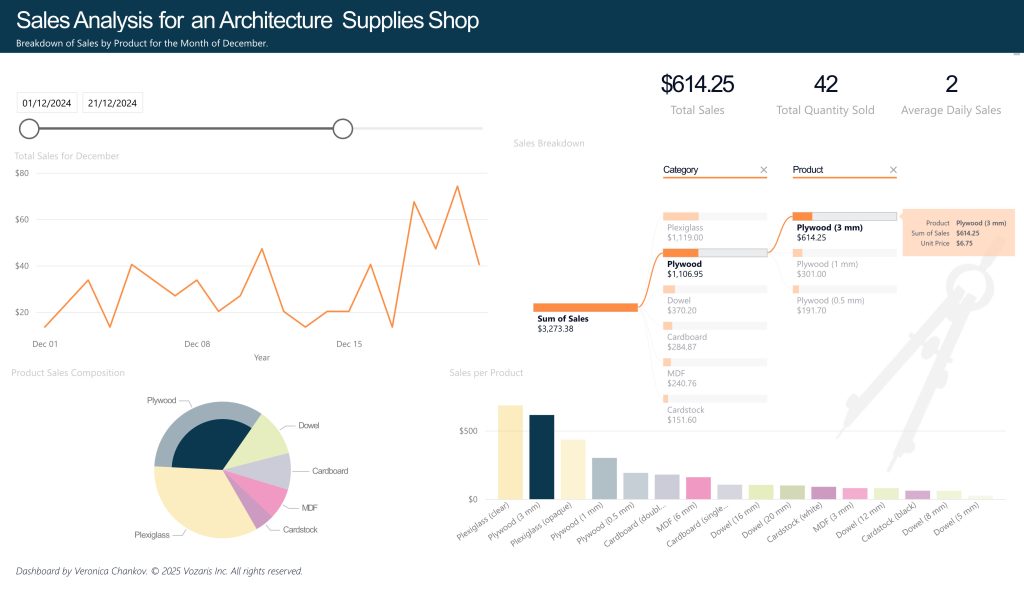This screenshot has height=592, width=1024.
Task: Click the end date field 21/12/2024
Action: pos(112,102)
